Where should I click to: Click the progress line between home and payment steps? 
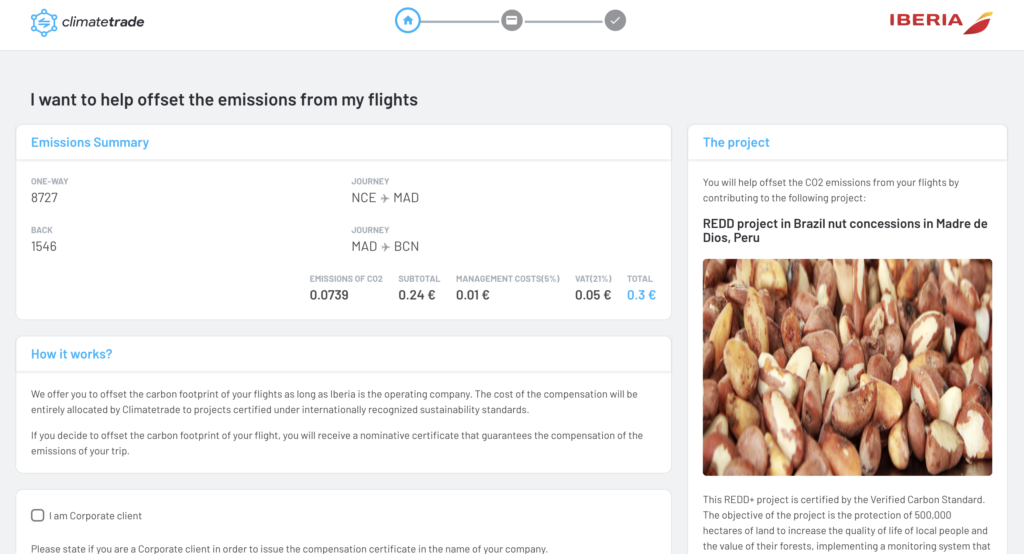[460, 22]
